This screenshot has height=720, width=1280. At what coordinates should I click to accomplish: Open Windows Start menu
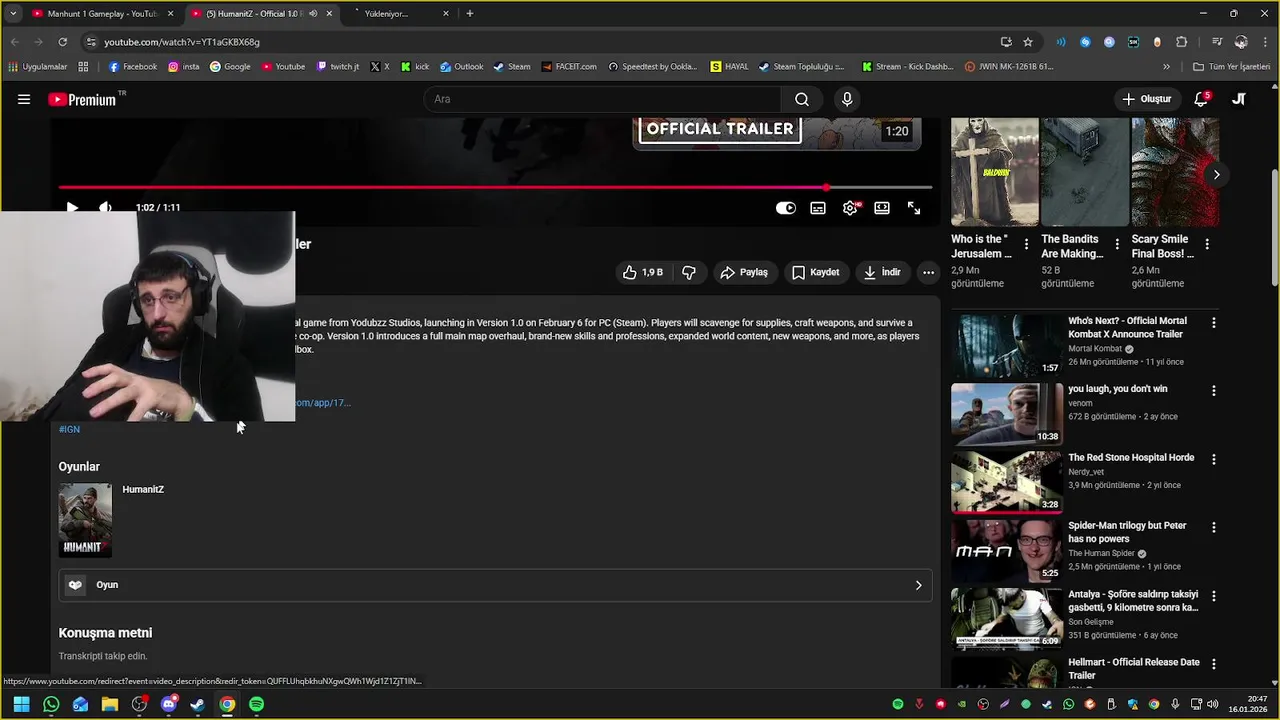[21, 704]
